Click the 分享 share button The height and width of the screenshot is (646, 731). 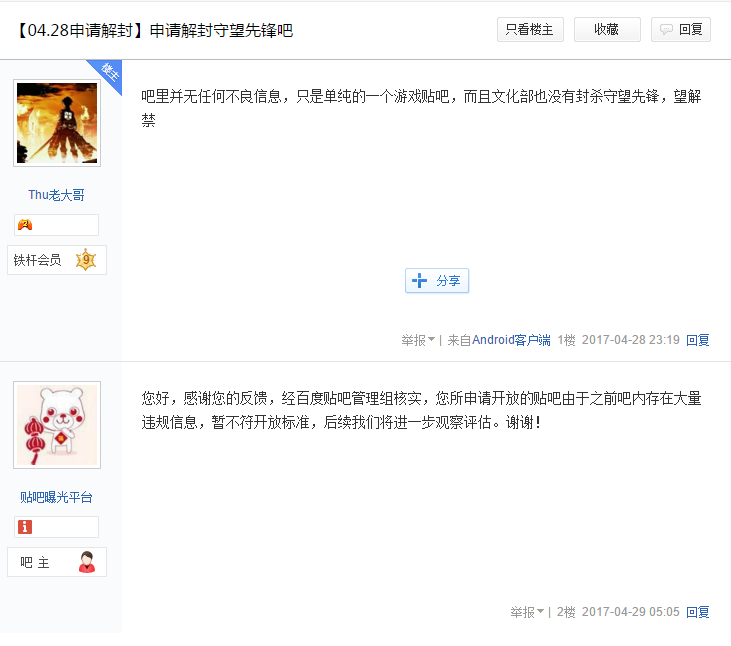[x=437, y=281]
